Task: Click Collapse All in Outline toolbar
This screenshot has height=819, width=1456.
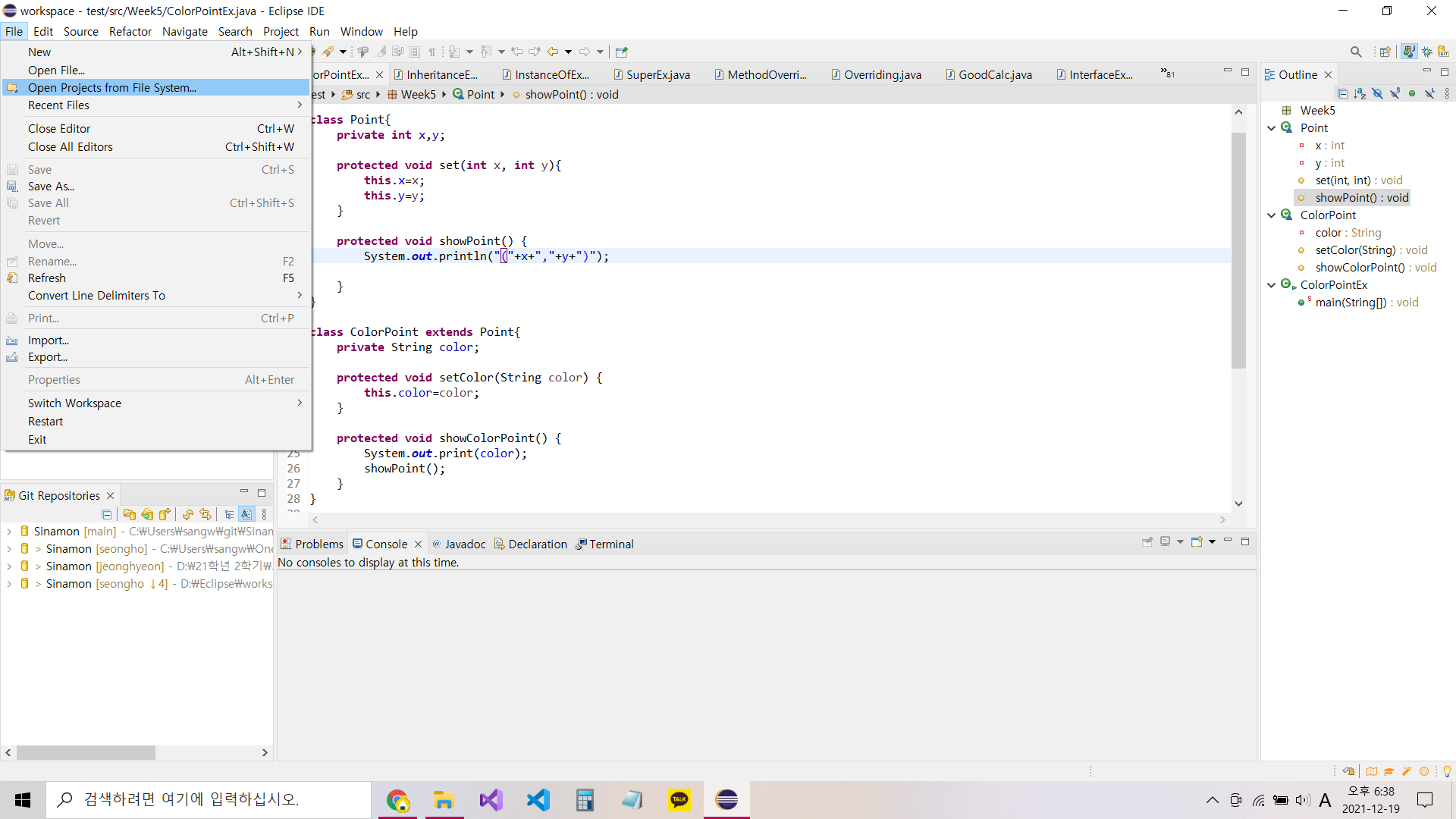Action: point(1342,93)
